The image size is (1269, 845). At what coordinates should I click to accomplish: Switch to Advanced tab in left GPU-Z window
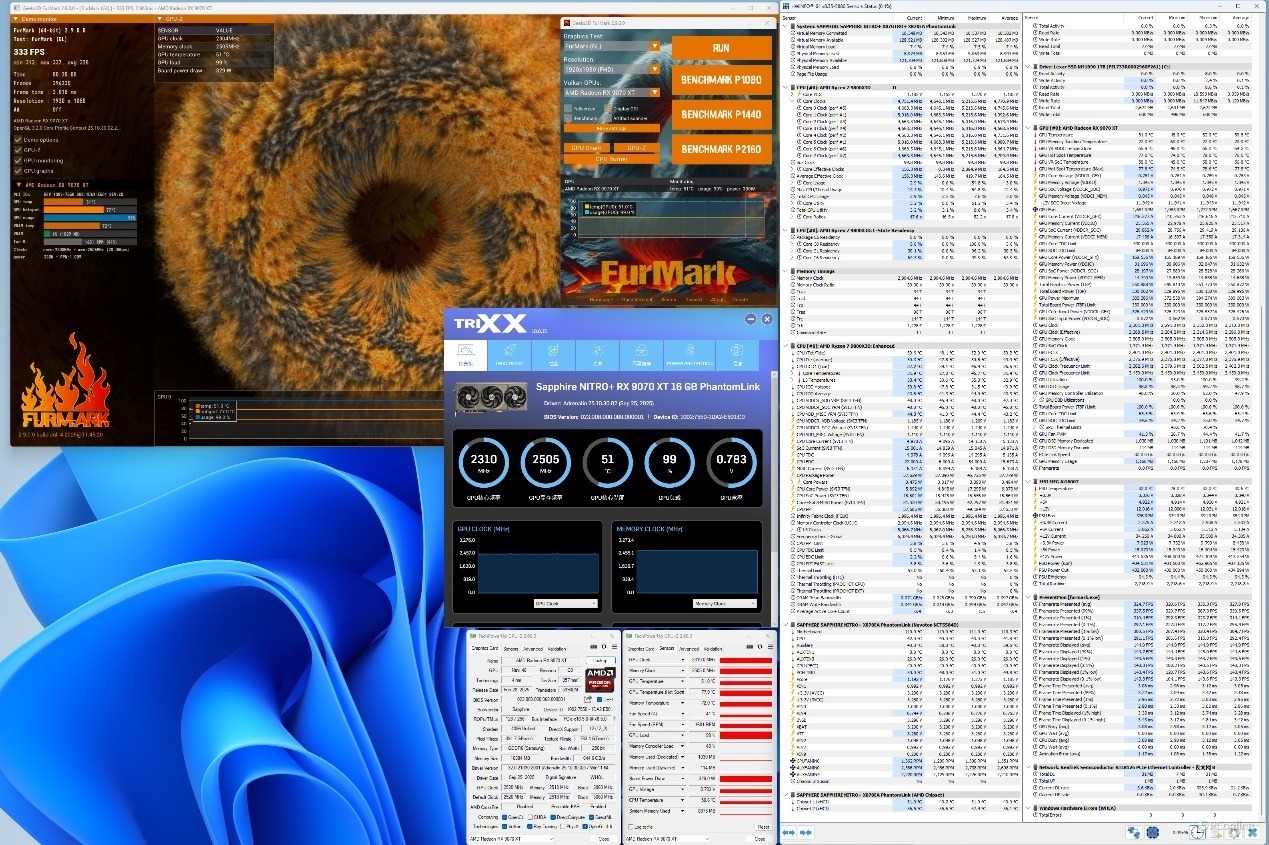(x=533, y=649)
